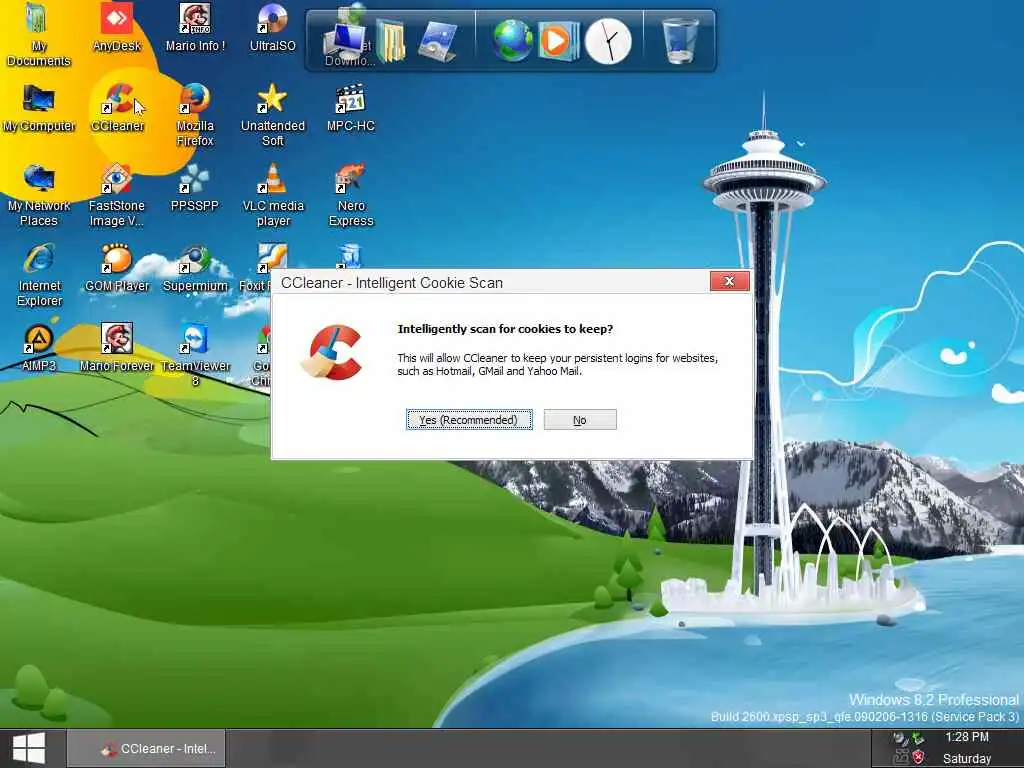Viewport: 1024px width, 768px height.
Task: Click the analog clock in the dock
Action: [x=608, y=41]
